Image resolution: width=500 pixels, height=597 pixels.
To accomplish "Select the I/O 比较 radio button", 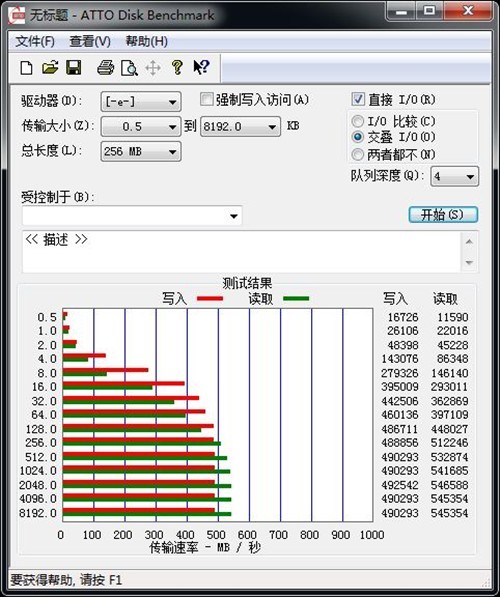I will coord(357,121).
